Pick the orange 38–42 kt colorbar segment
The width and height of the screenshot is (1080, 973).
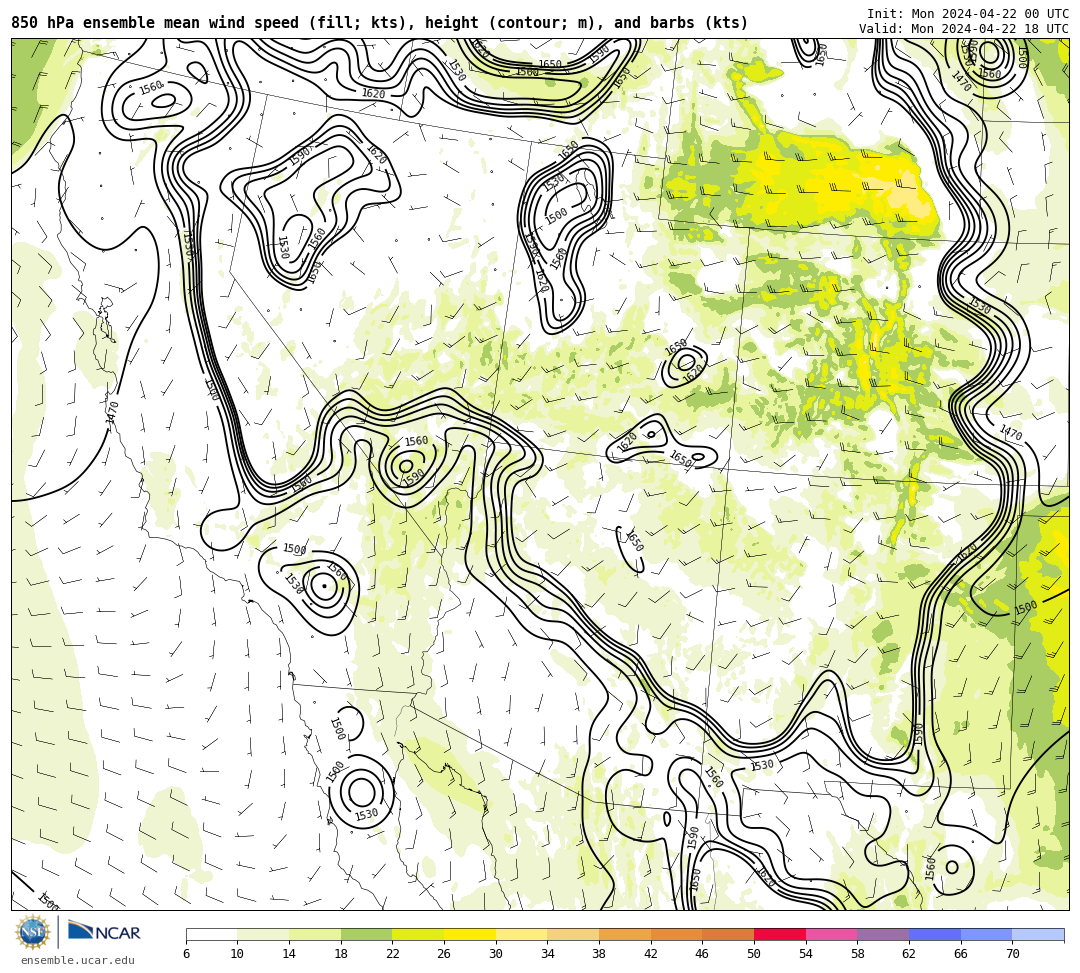click(x=625, y=934)
